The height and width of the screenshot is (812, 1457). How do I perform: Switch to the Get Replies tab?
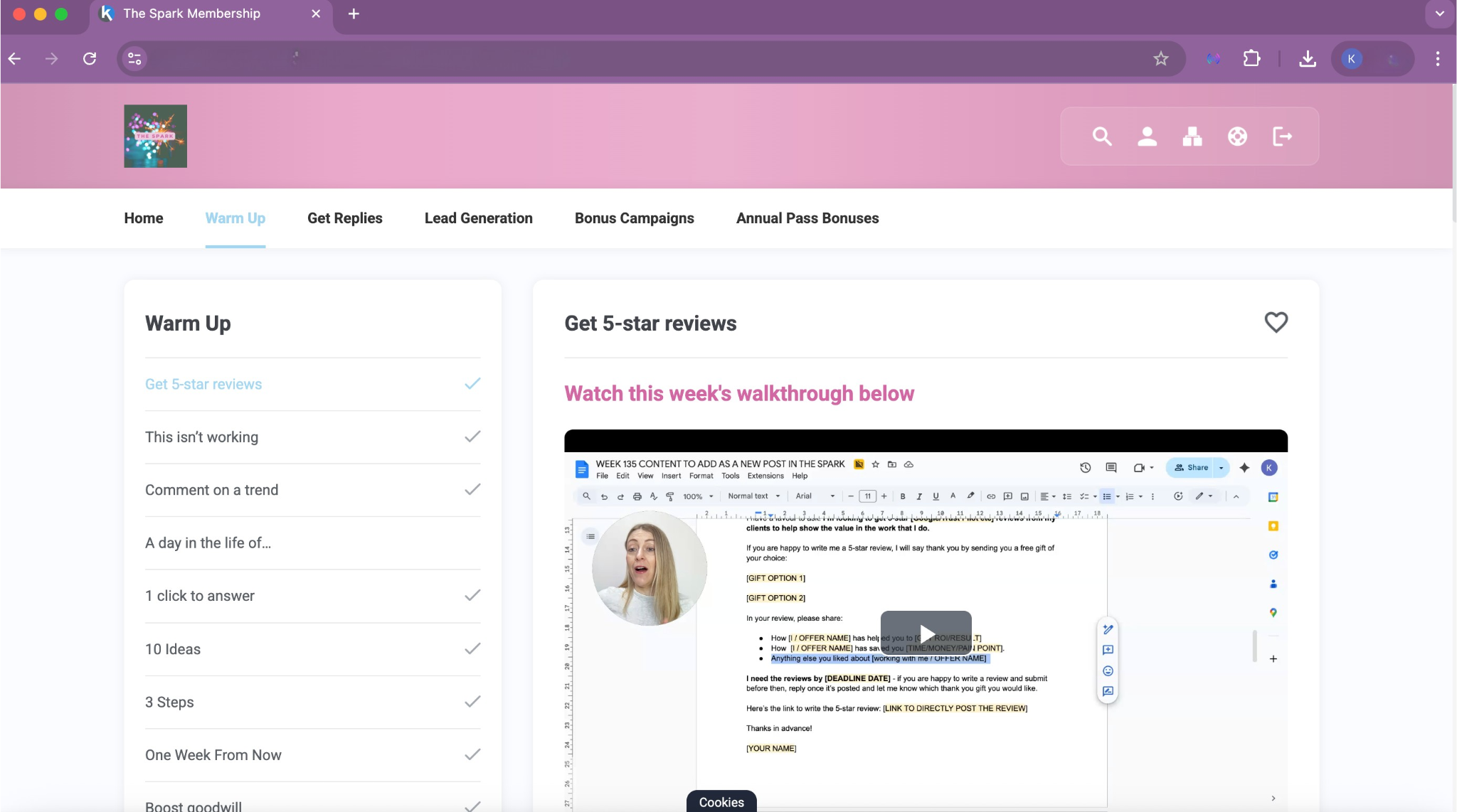click(x=344, y=218)
